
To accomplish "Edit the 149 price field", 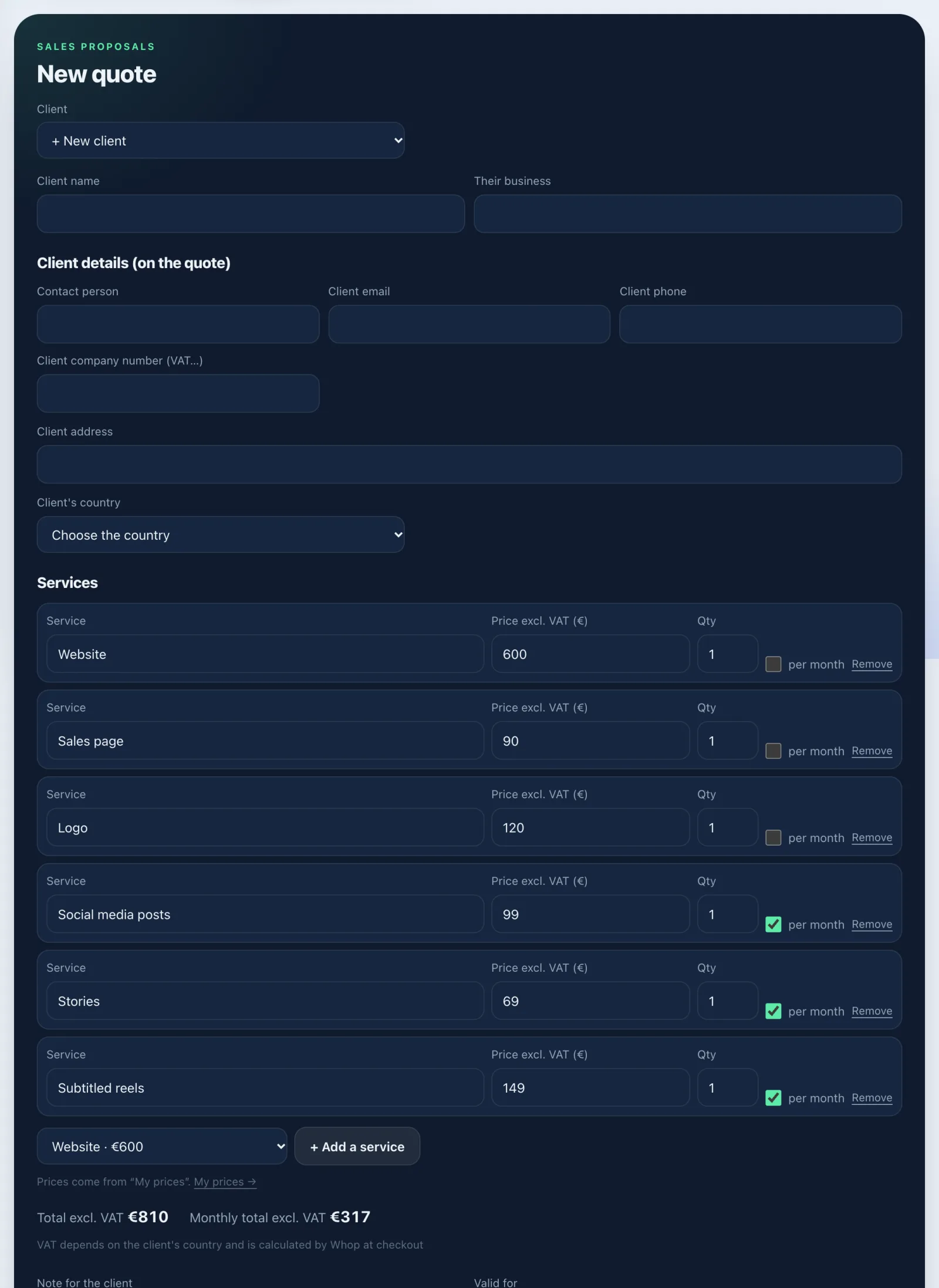I will tap(590, 1087).
